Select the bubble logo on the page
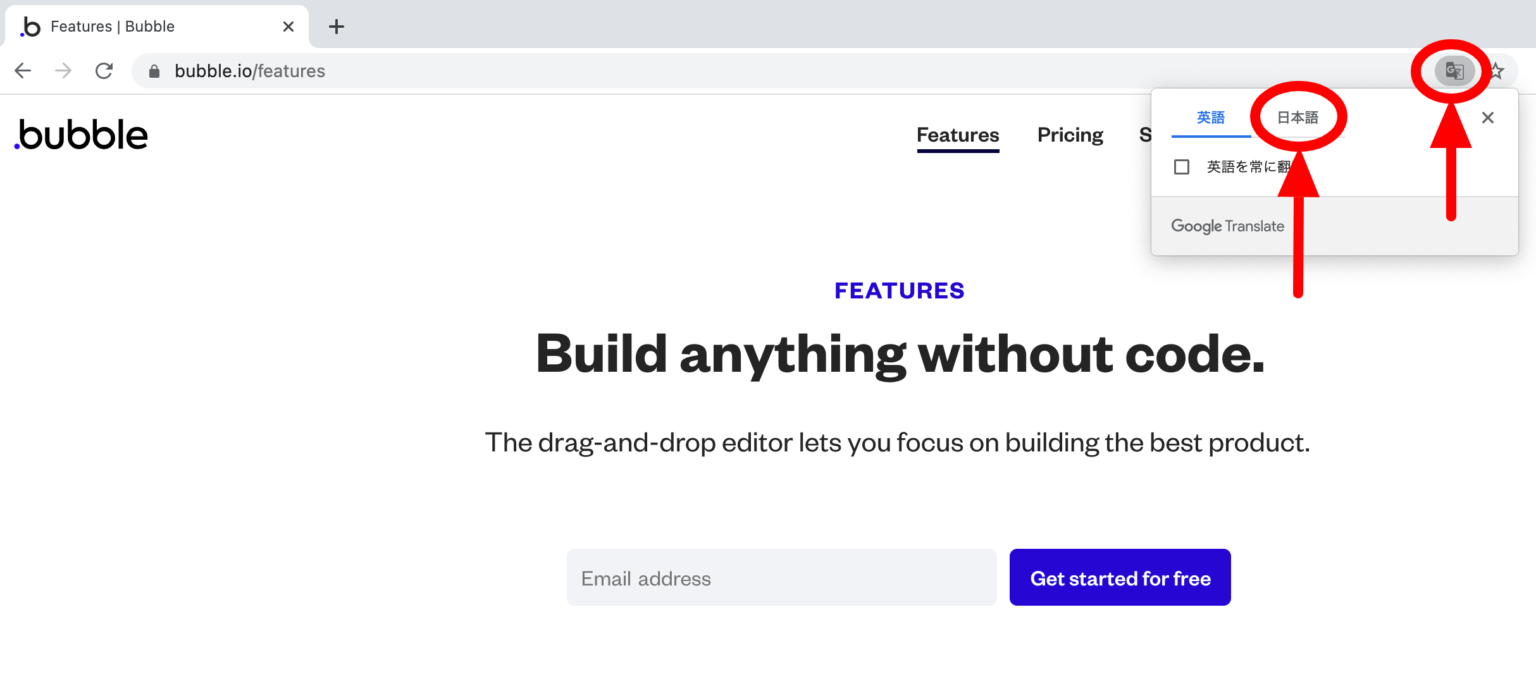Viewport: 1536px width, 674px height. tap(80, 134)
